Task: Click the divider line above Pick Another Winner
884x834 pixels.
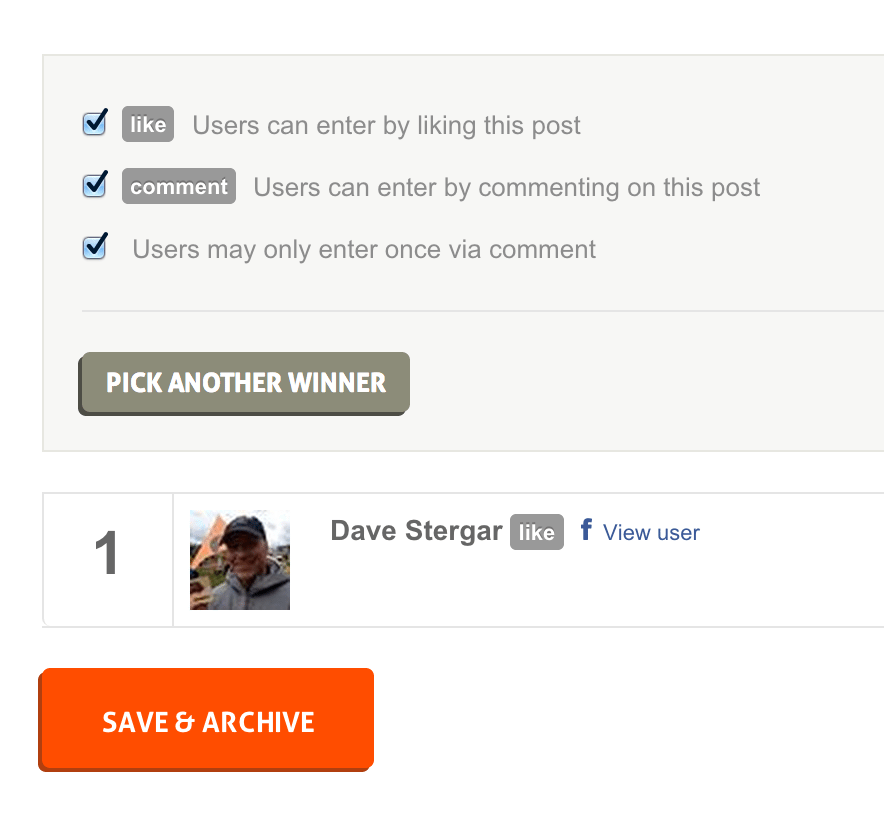Action: 480,310
